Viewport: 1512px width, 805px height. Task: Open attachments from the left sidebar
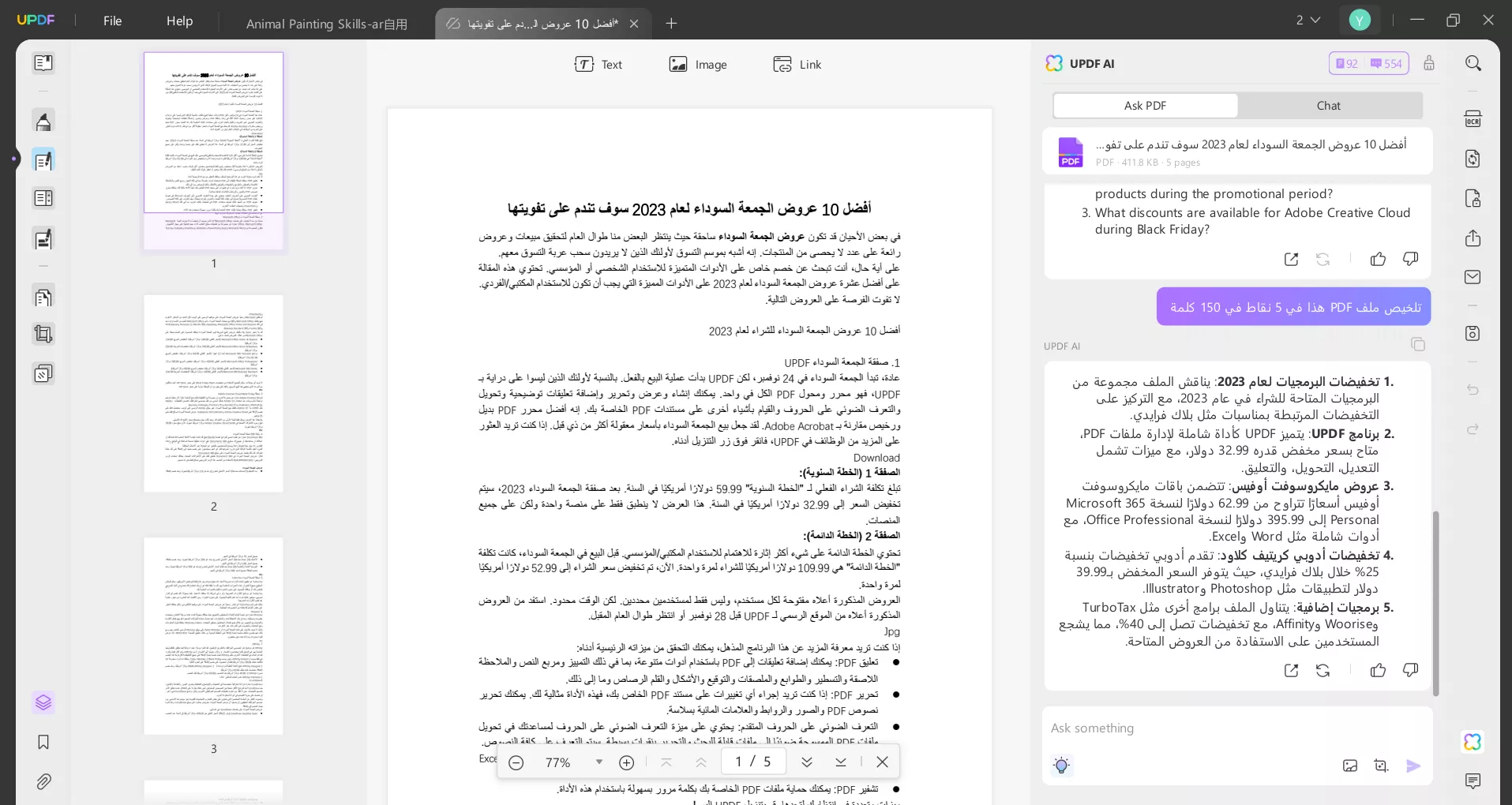tap(43, 781)
